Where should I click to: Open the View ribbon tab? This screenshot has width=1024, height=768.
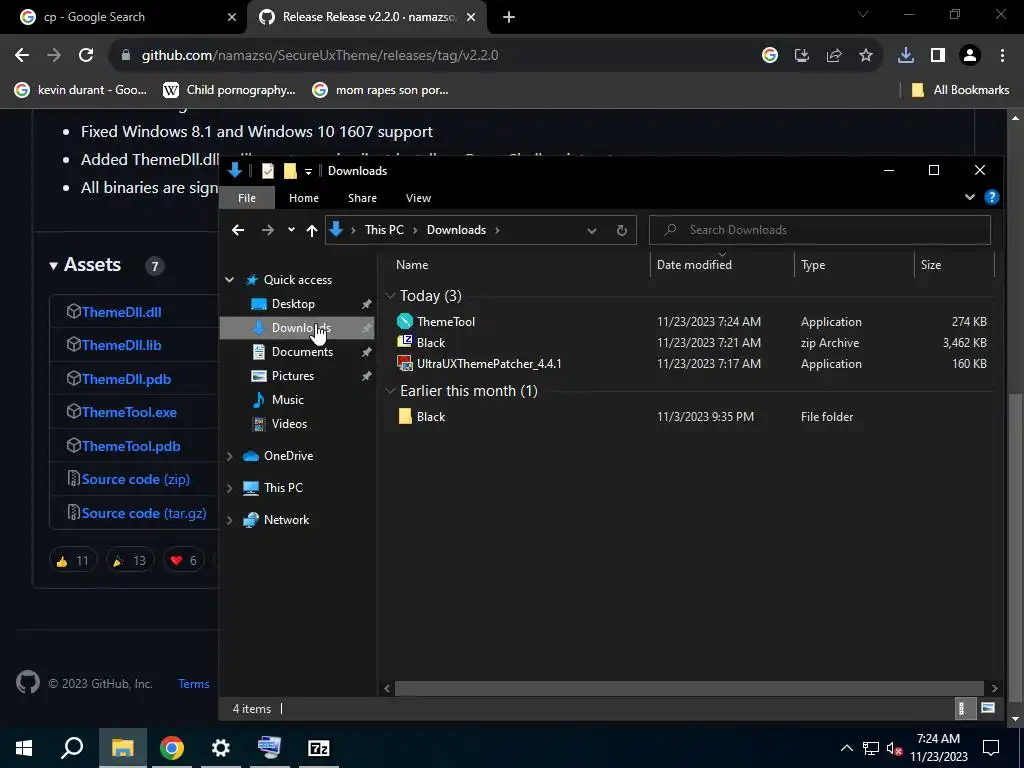point(418,198)
